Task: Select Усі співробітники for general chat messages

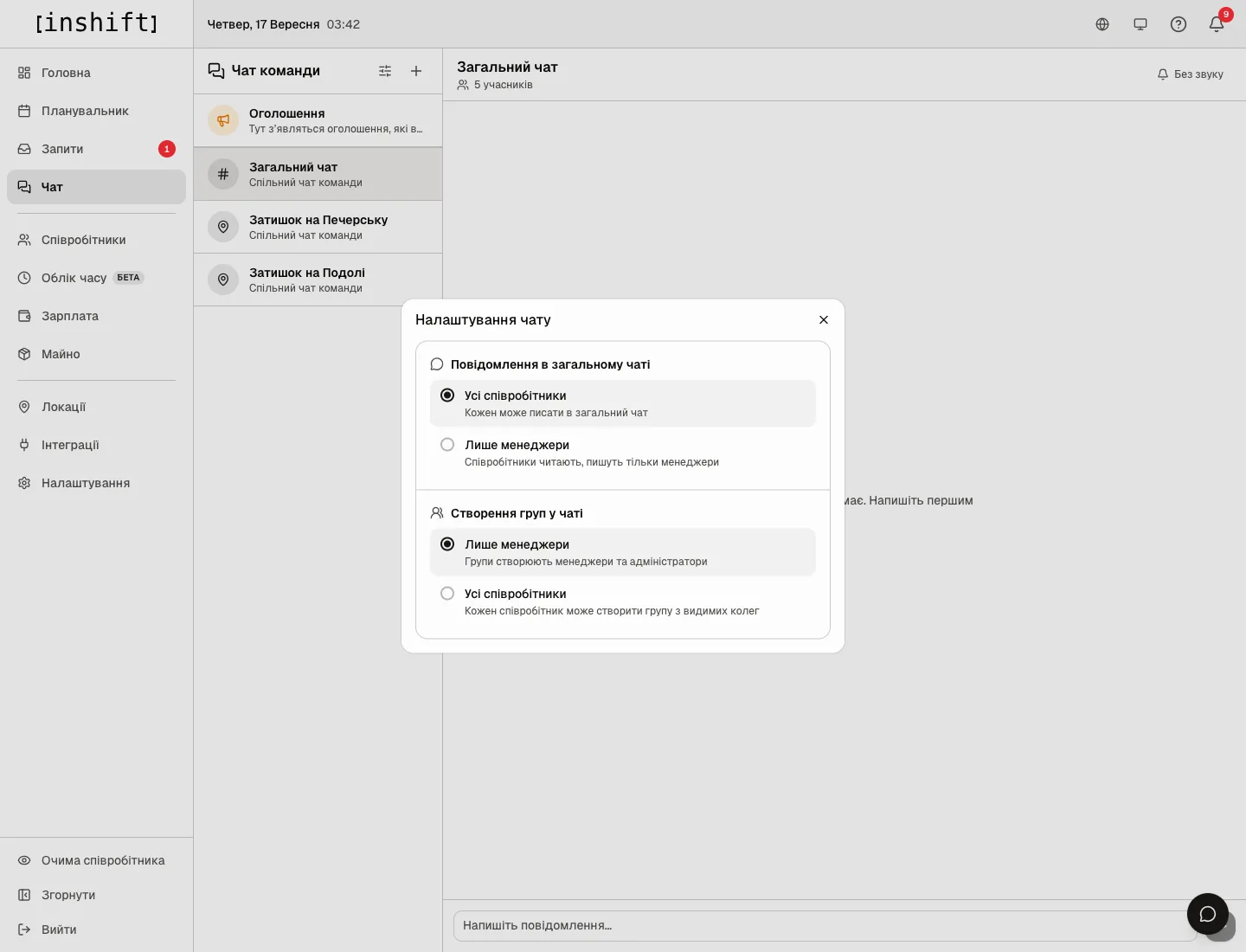Action: pyautogui.click(x=623, y=403)
